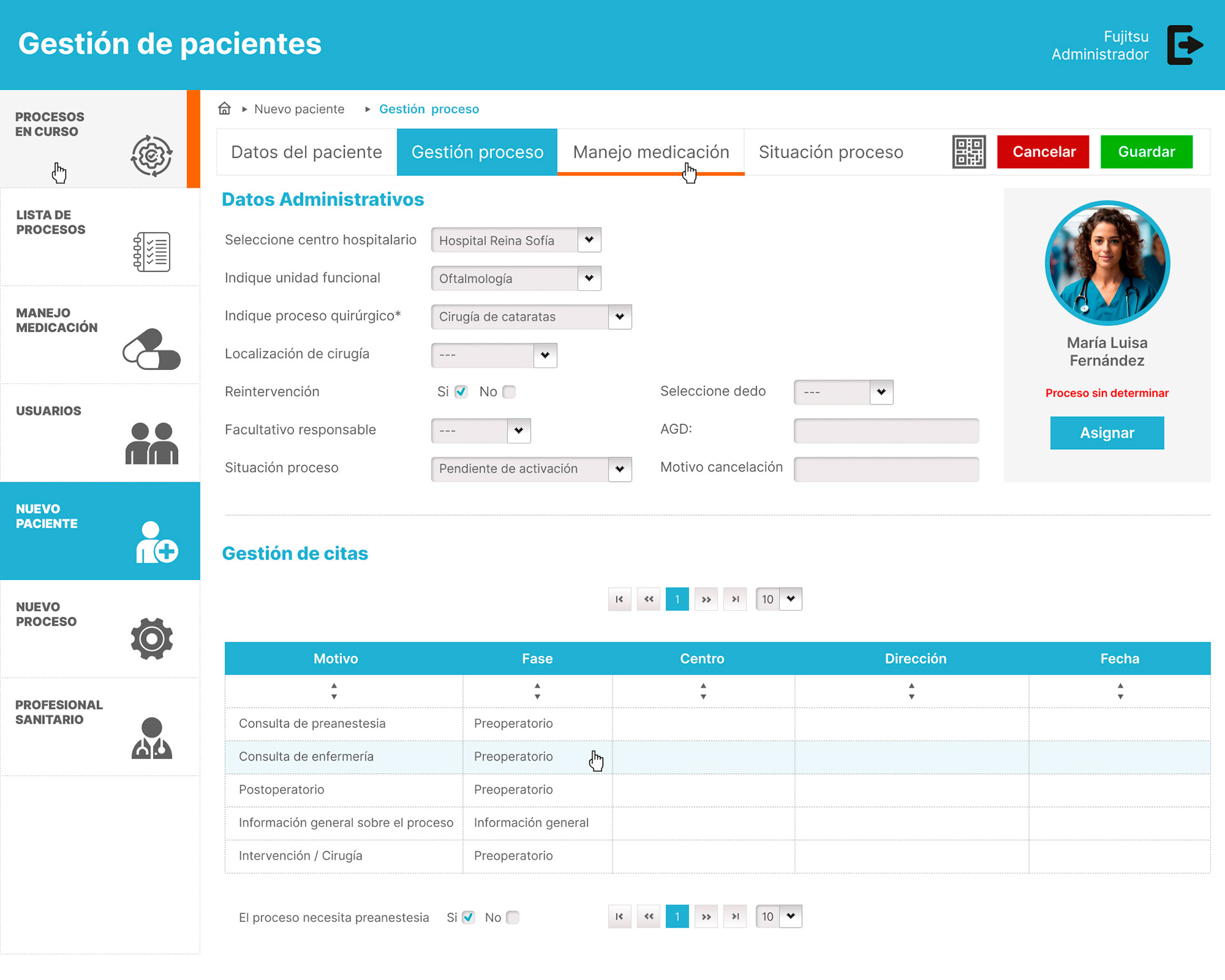
Task: Click the Asignar button
Action: (1106, 433)
